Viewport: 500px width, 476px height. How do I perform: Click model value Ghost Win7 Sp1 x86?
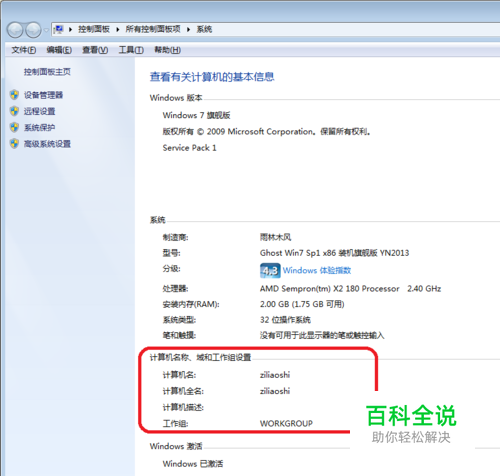(334, 253)
